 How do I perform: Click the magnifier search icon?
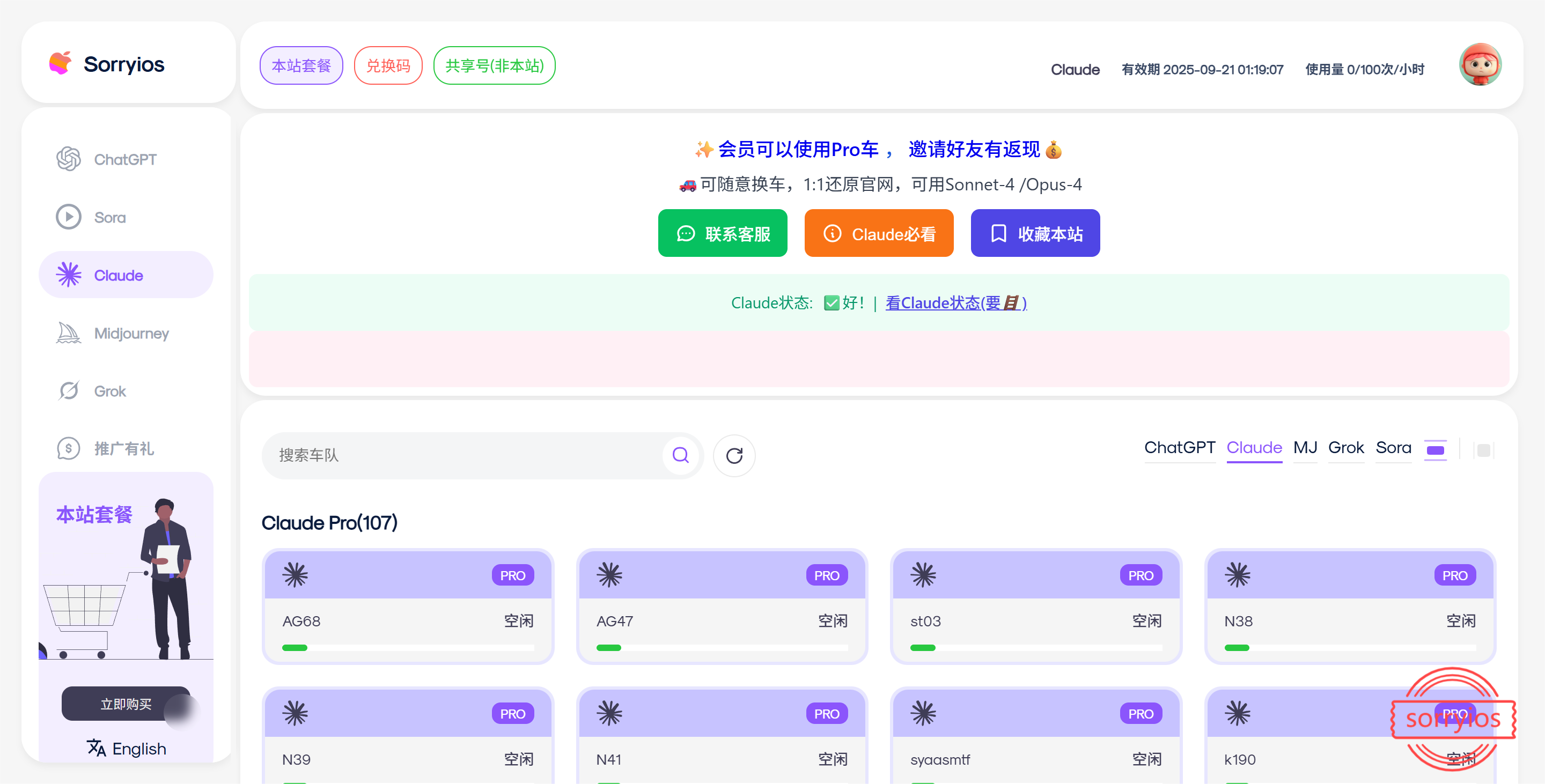pos(681,455)
